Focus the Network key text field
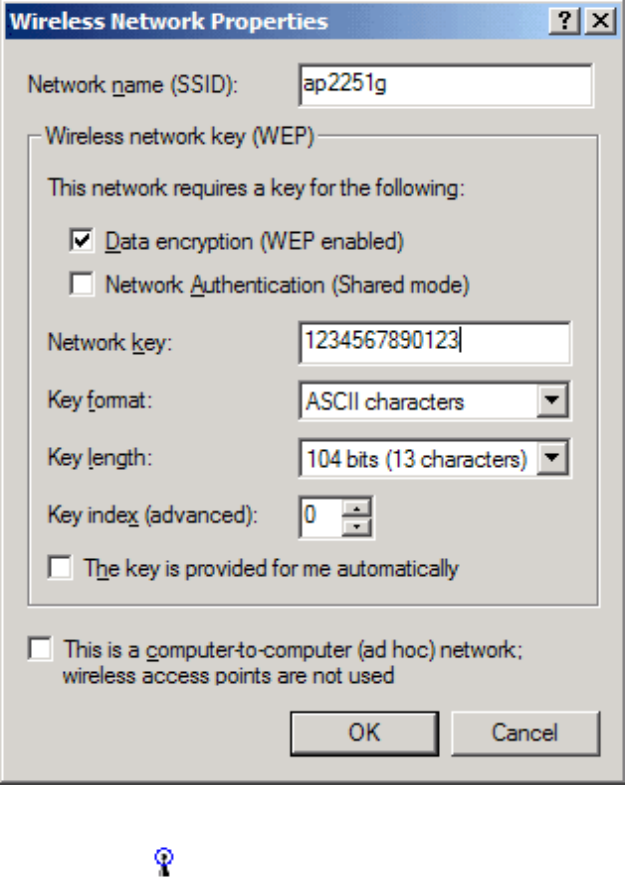This screenshot has height=879, width=625. tap(433, 342)
